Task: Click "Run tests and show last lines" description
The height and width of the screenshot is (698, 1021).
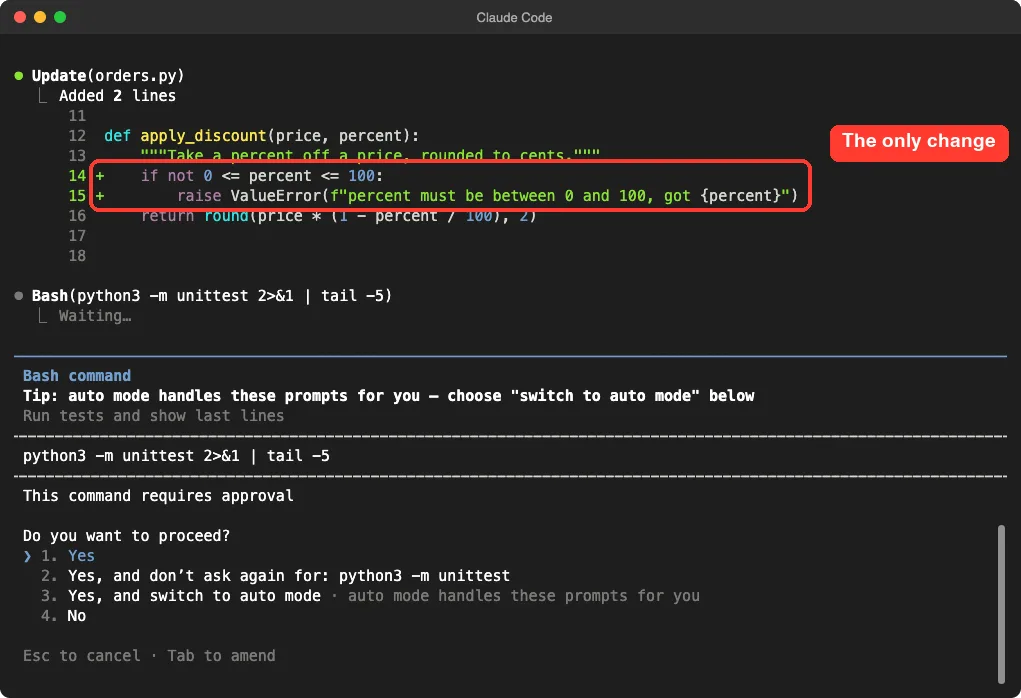Action: point(154,415)
